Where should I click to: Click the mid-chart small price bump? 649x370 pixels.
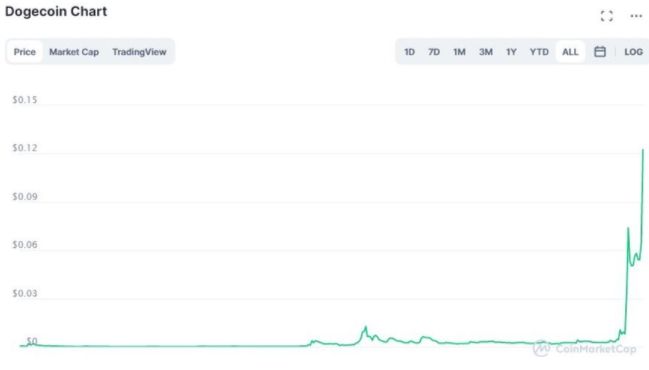365,328
